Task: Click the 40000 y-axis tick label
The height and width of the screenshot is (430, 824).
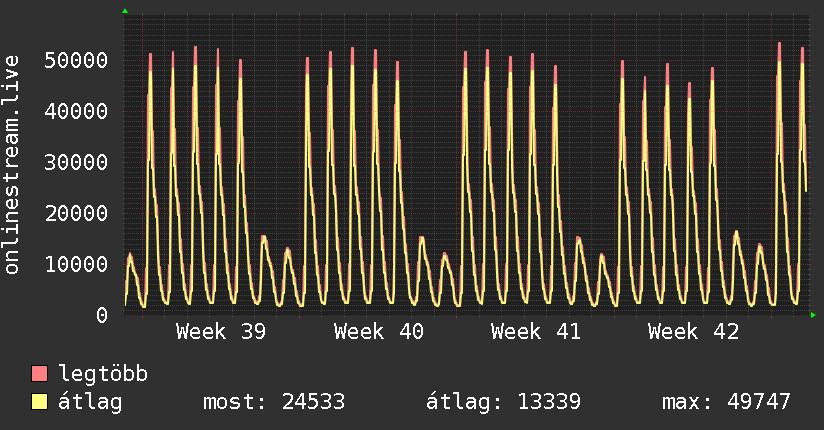Action: [x=76, y=111]
